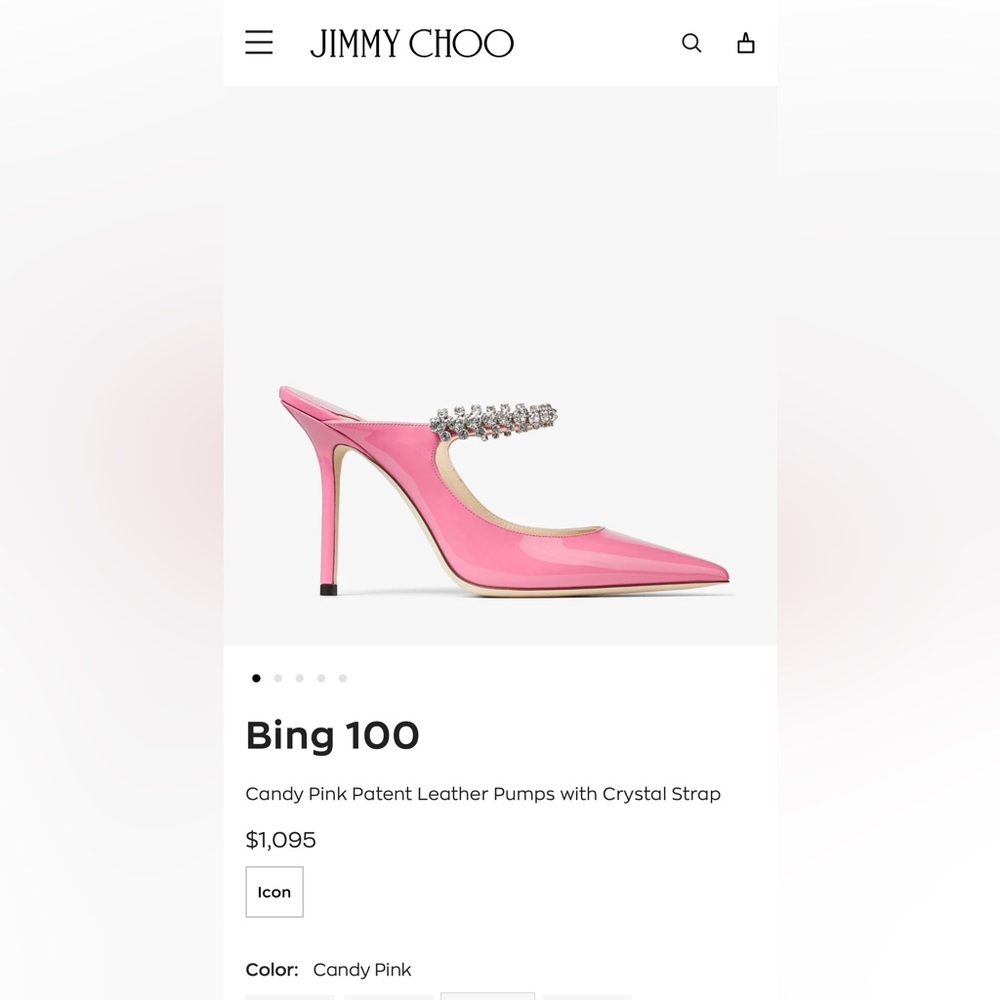Select the first color swatch
This screenshot has height=1000, width=1000.
click(288, 998)
